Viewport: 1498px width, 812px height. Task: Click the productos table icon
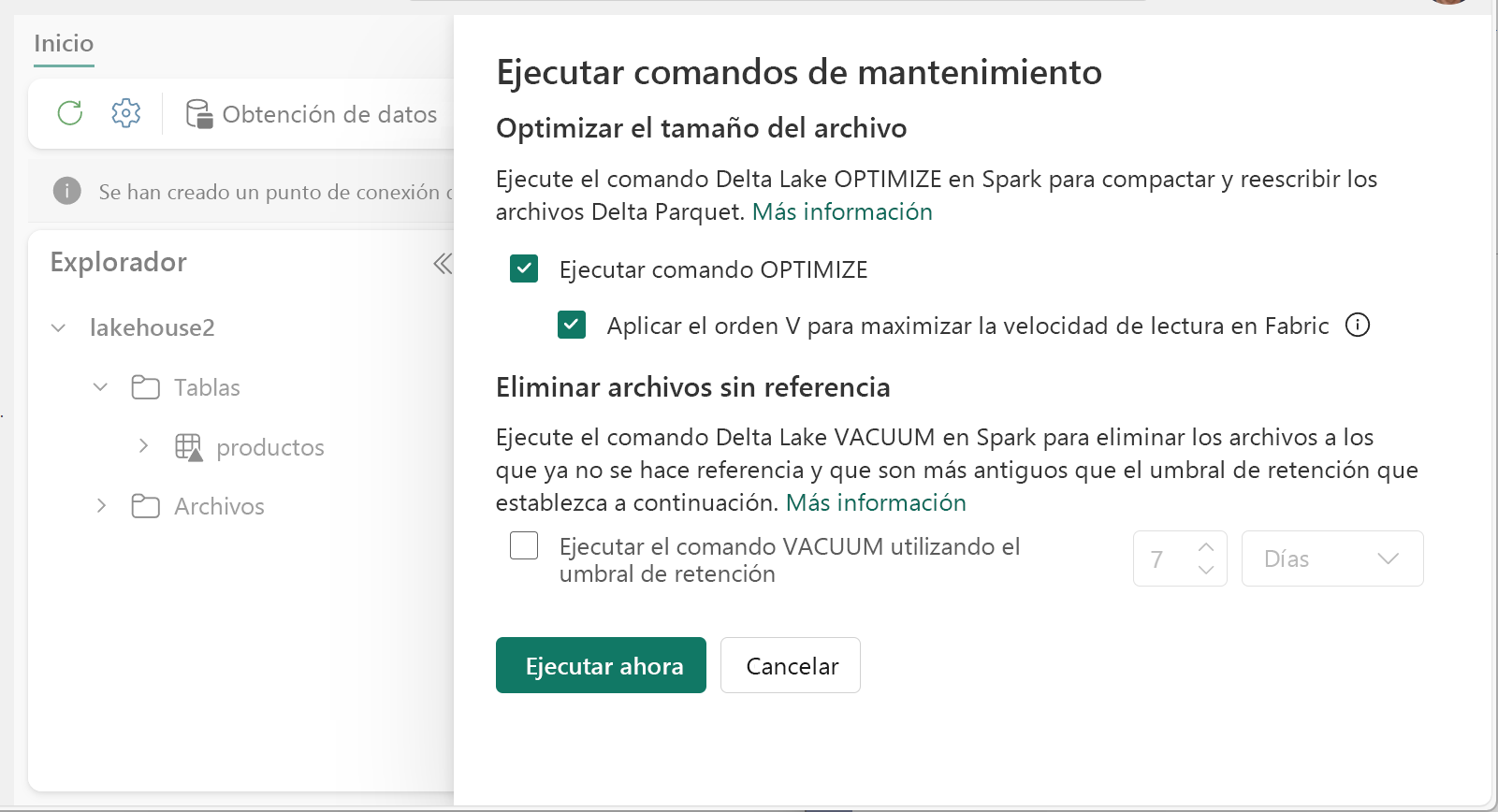click(188, 447)
